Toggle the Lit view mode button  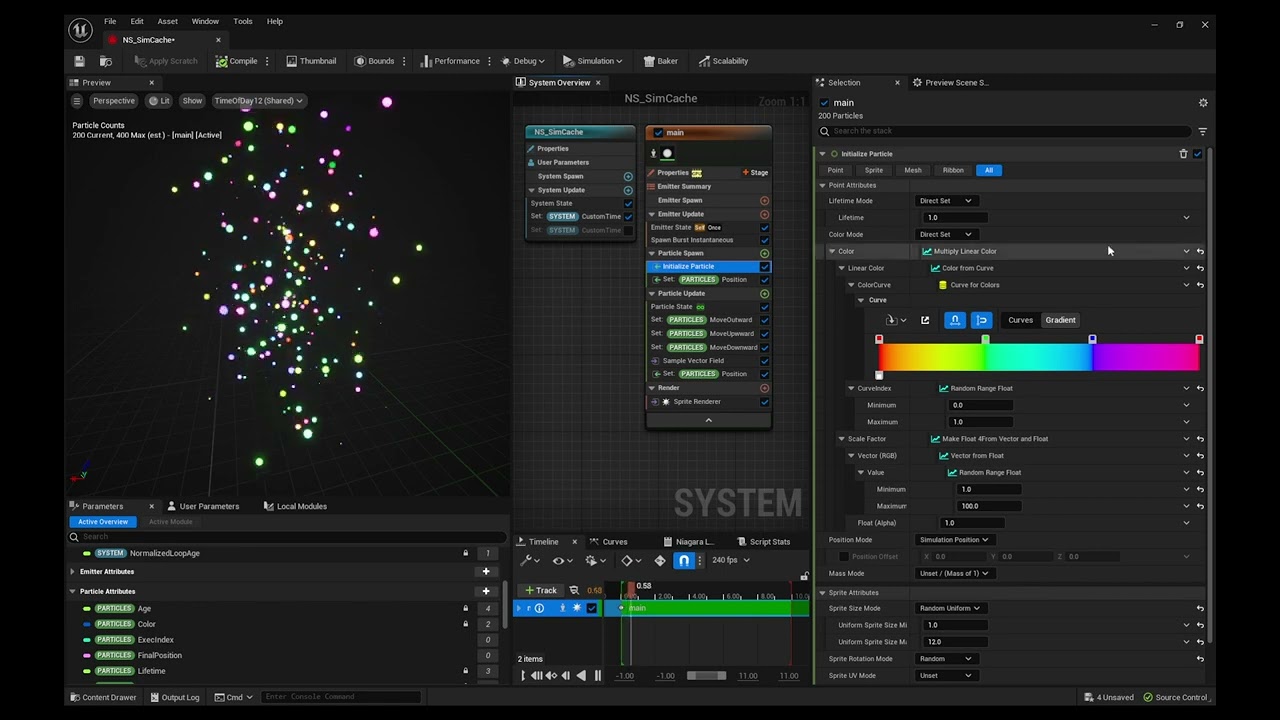coord(159,101)
